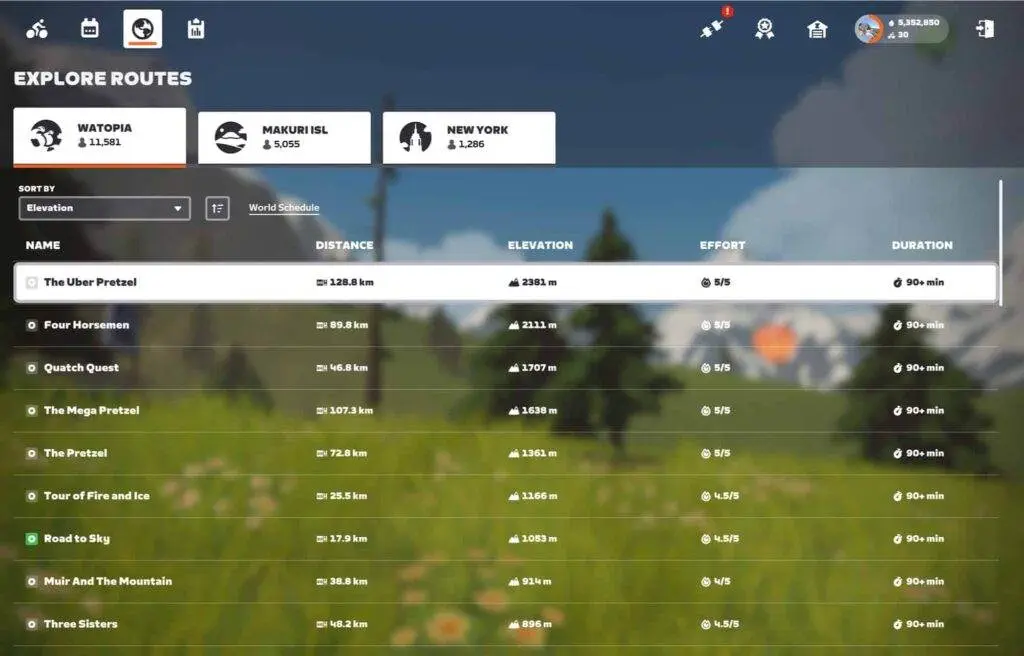
Task: Click the Duration column header
Action: tap(922, 245)
